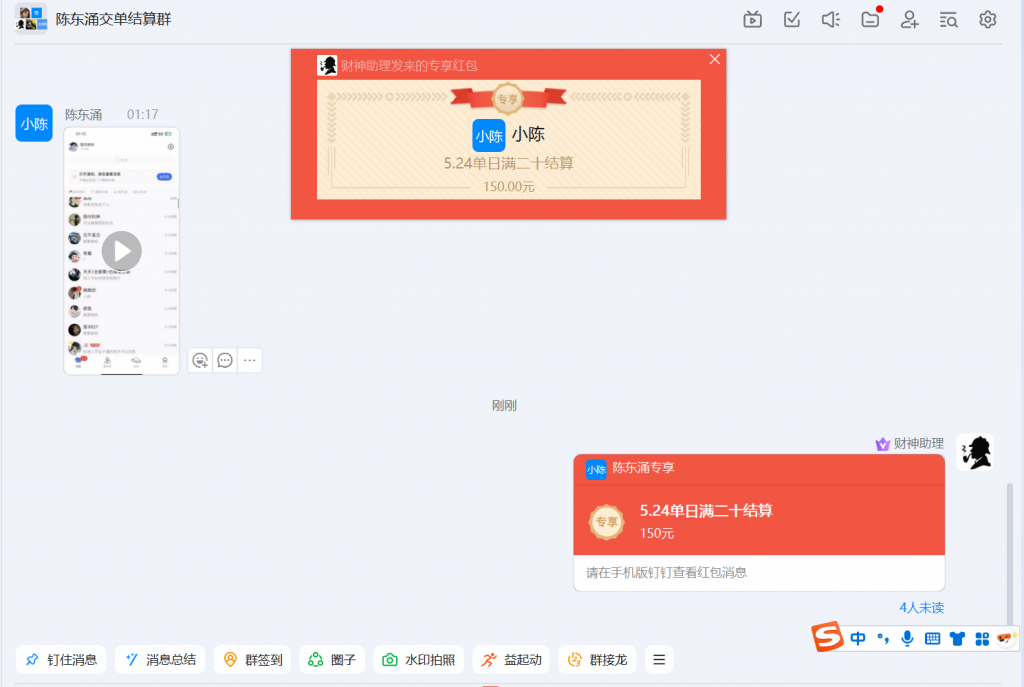This screenshot has width=1024, height=687.
Task: Open the group tasks checkmark icon
Action: 792,19
